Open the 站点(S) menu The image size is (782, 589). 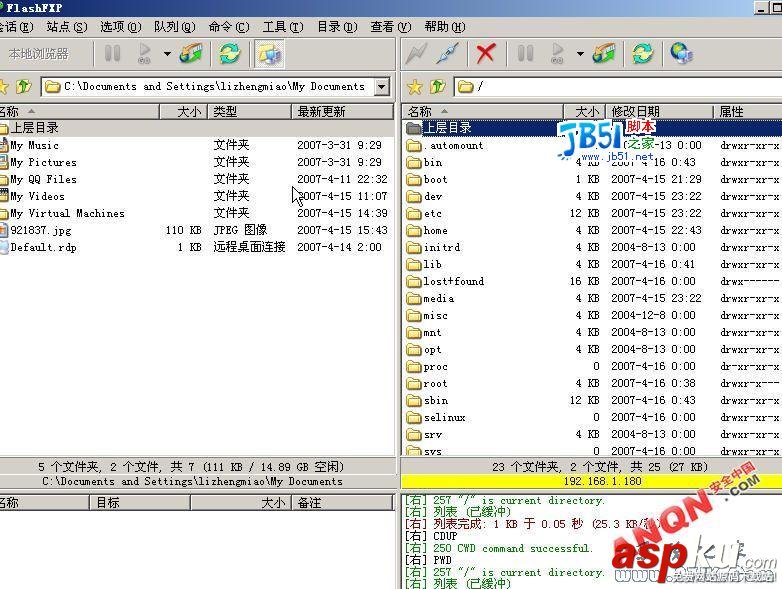[66, 26]
